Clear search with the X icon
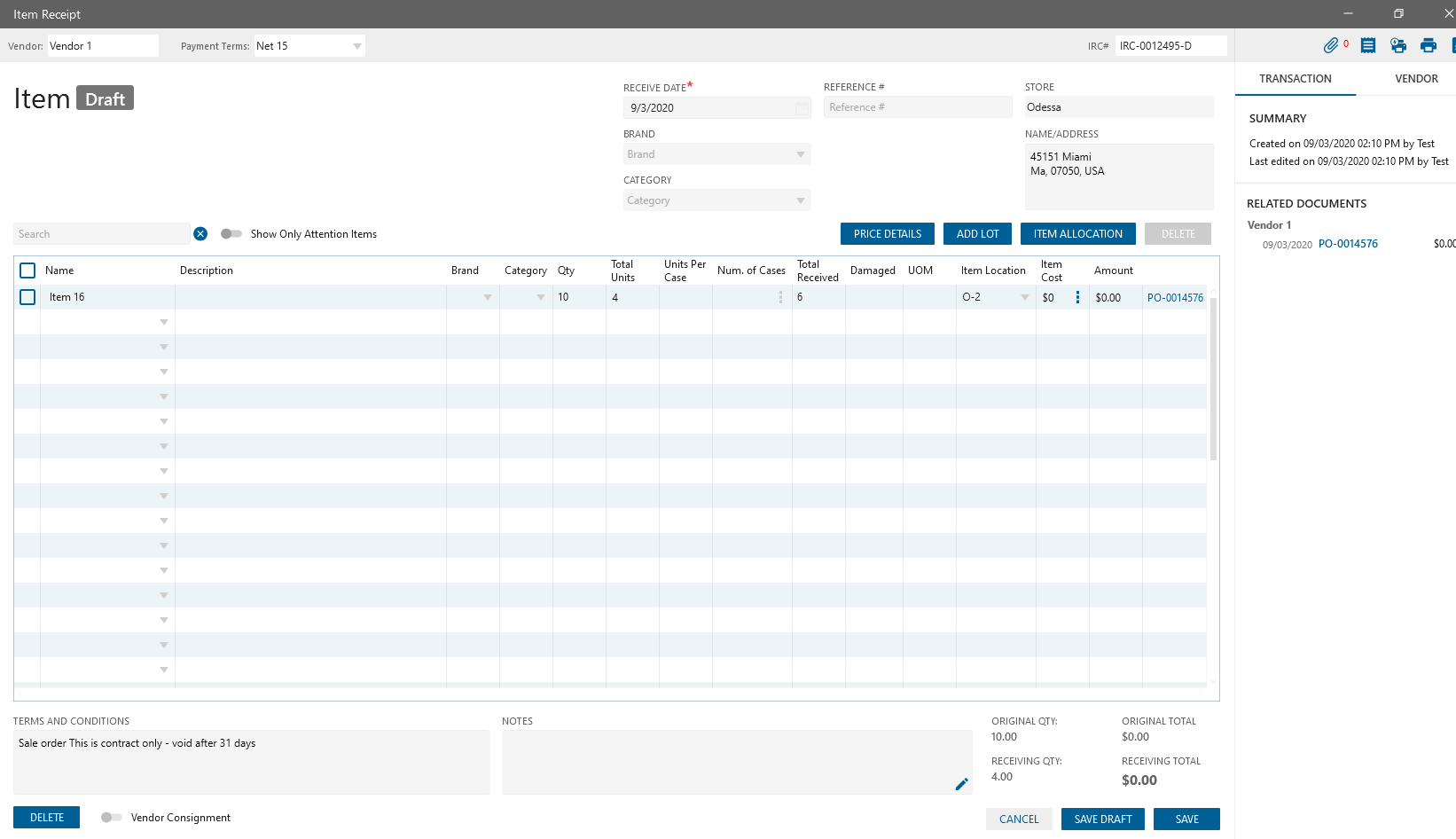1456x839 pixels. pyautogui.click(x=200, y=234)
